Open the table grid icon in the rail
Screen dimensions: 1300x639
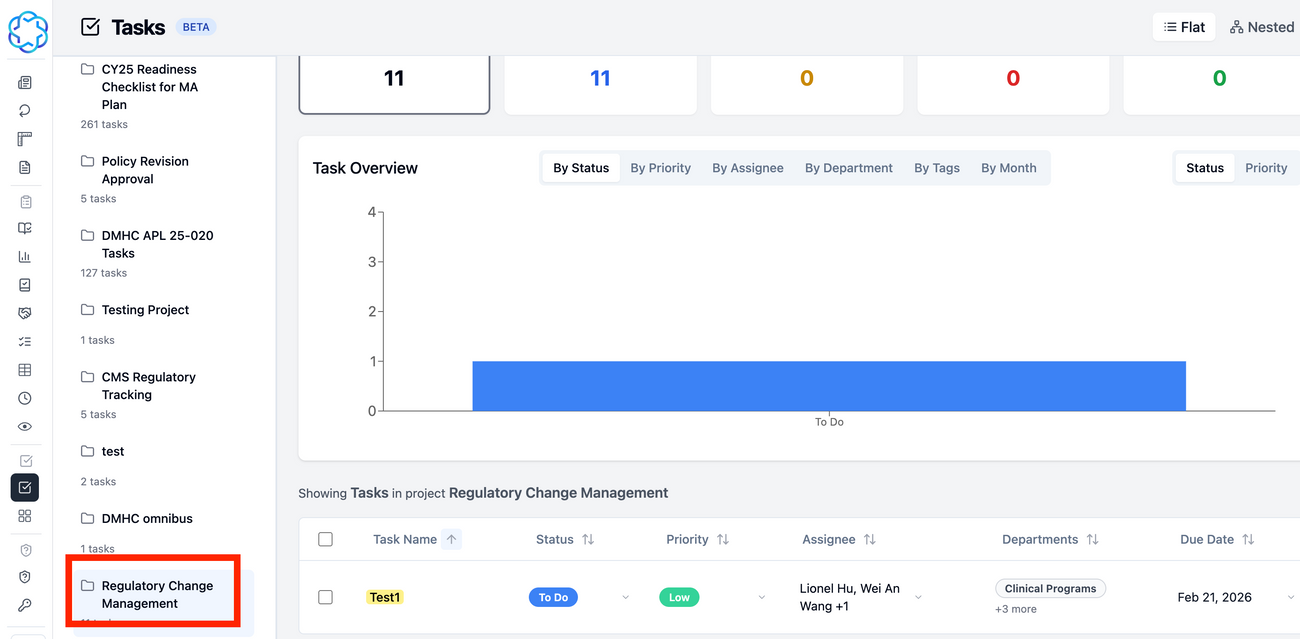(25, 370)
